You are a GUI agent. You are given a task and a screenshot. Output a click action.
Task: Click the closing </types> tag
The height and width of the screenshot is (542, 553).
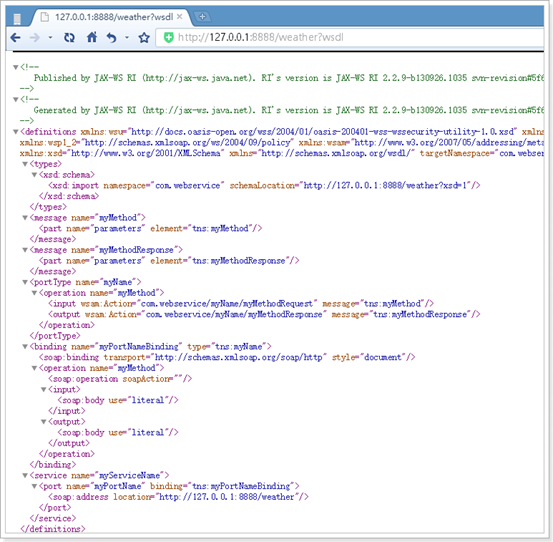tap(48, 207)
